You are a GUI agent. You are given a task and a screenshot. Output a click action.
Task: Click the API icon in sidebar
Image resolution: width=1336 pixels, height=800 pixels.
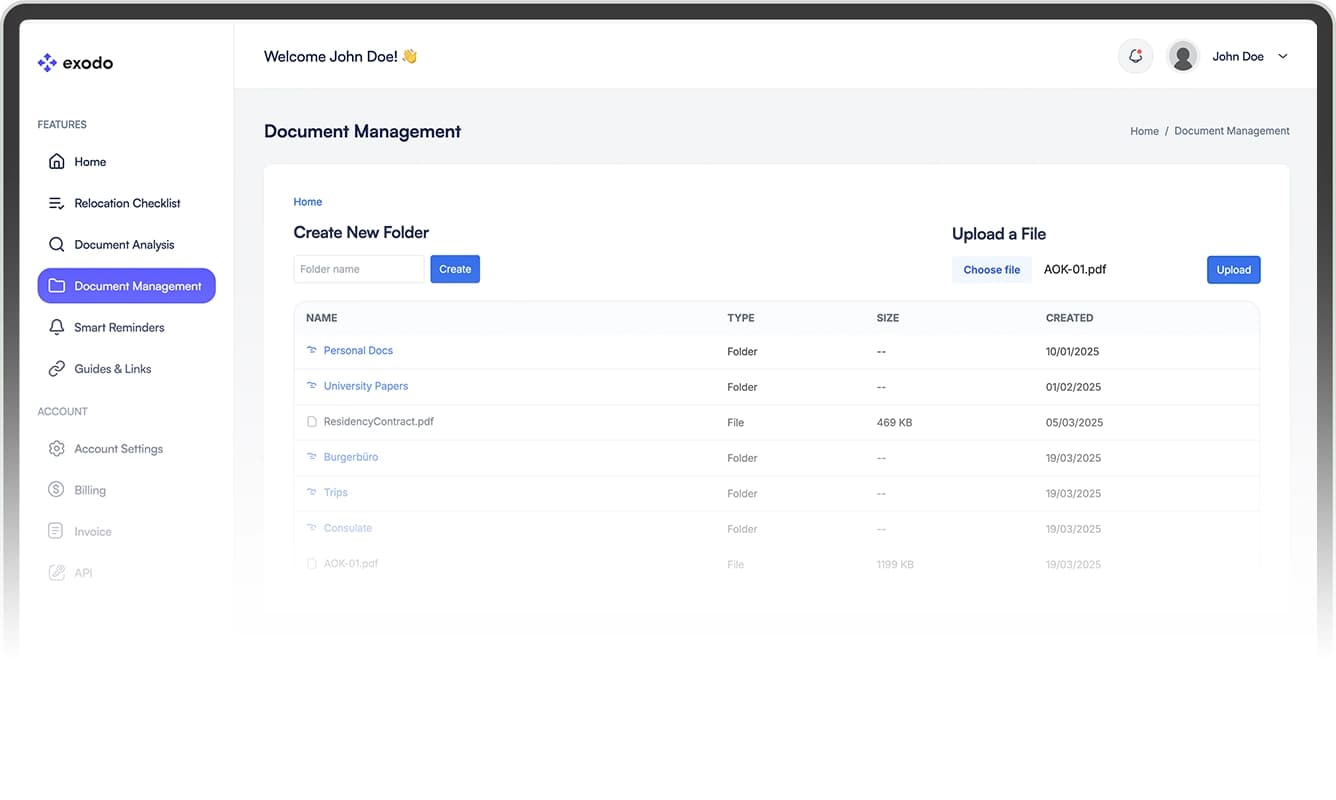57,573
